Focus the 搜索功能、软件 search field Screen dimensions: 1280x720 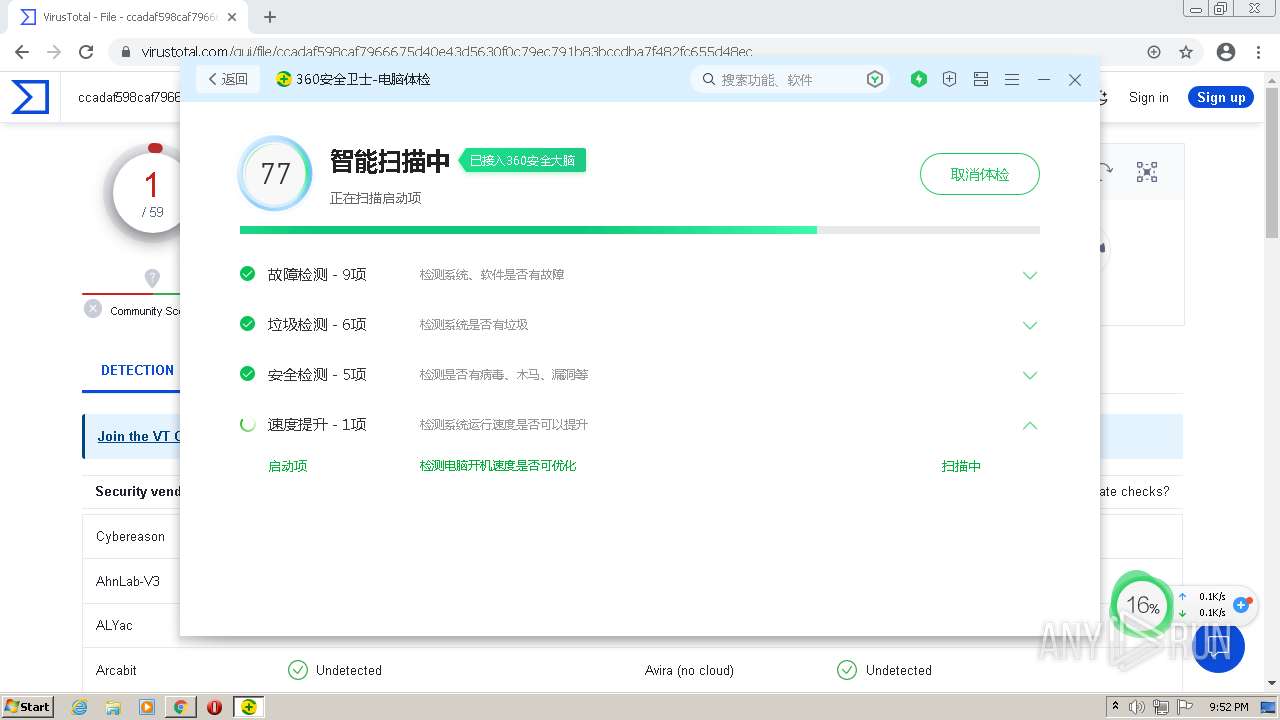787,79
